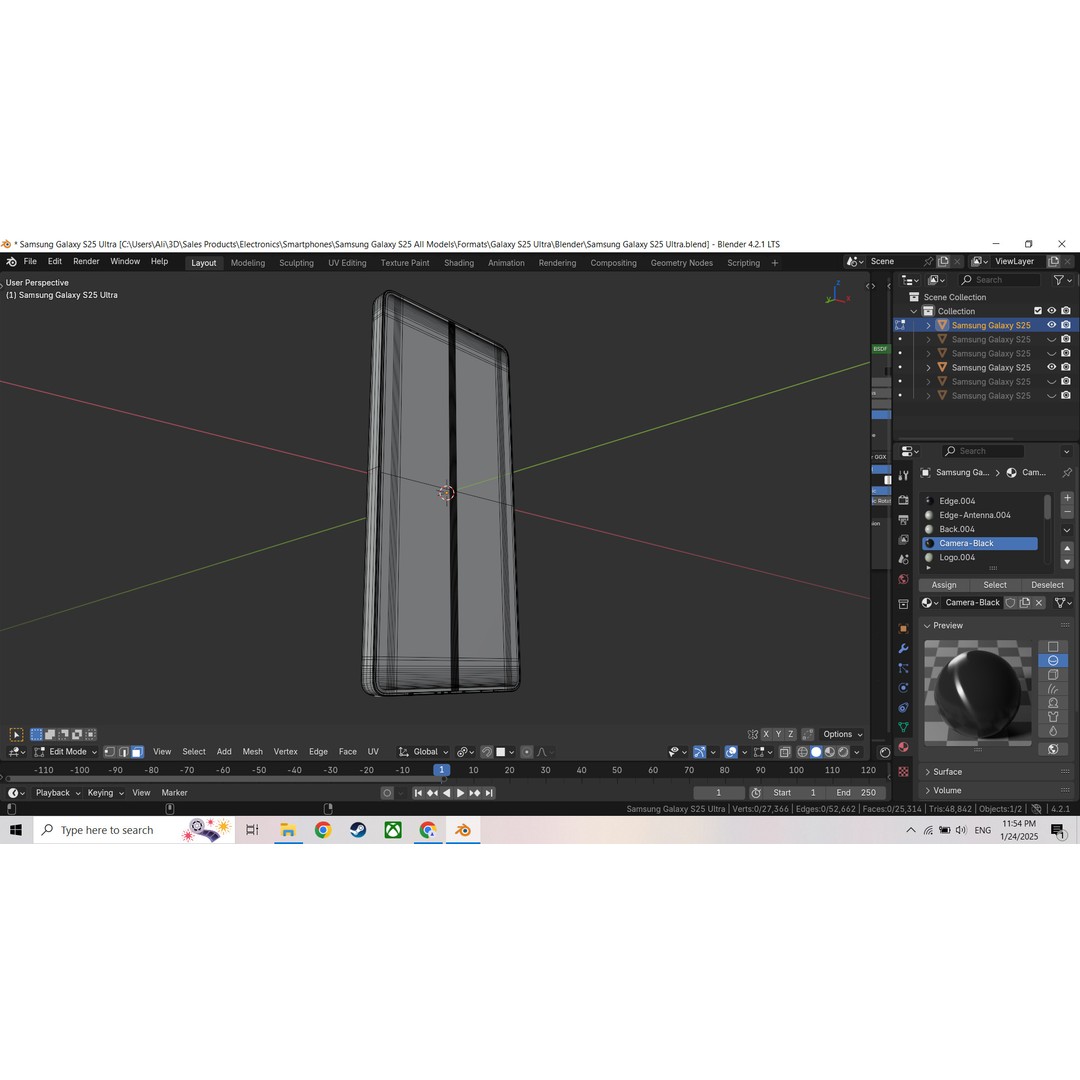
Task: Toggle proportional editing
Action: tap(527, 752)
